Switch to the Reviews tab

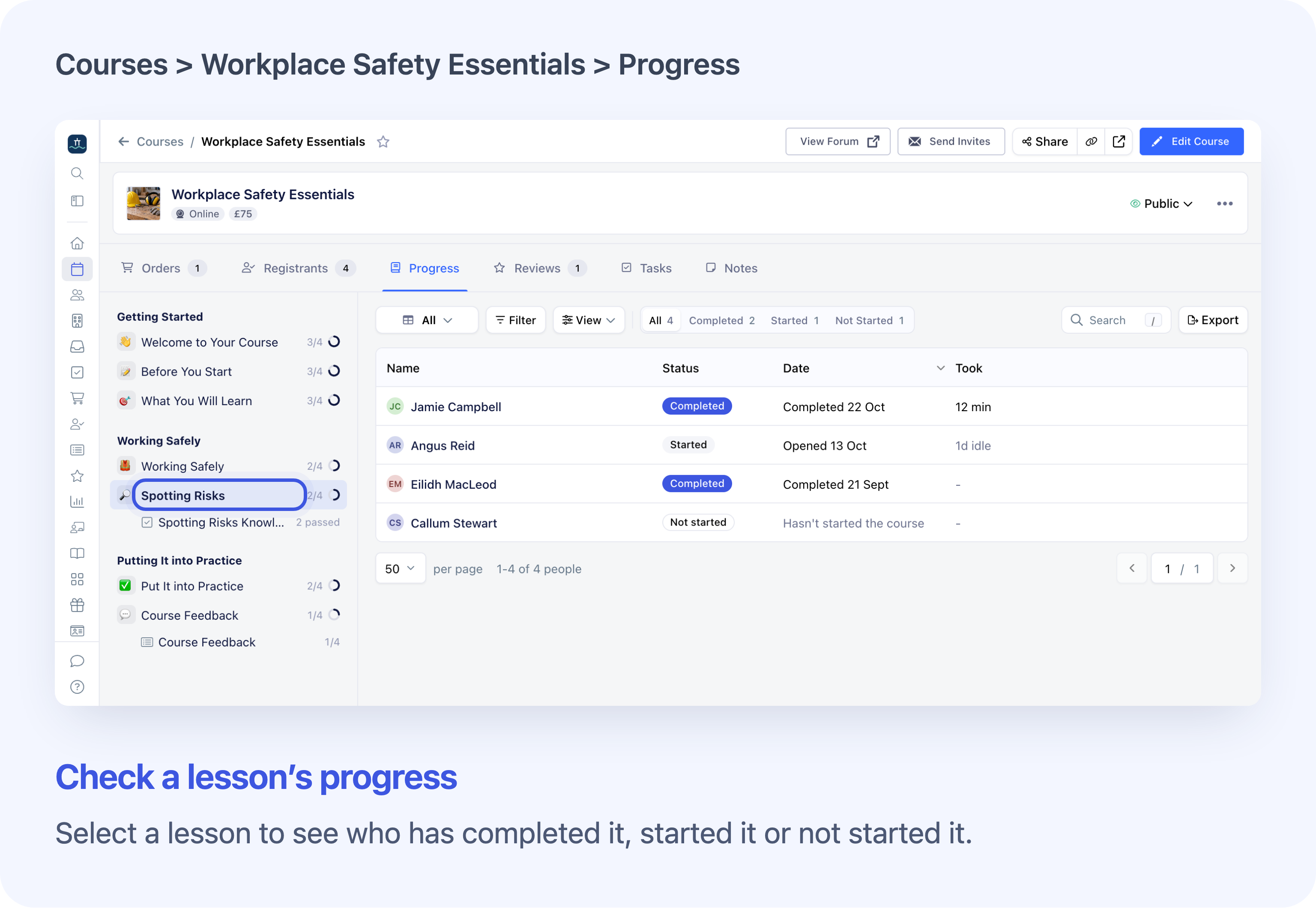pos(539,268)
